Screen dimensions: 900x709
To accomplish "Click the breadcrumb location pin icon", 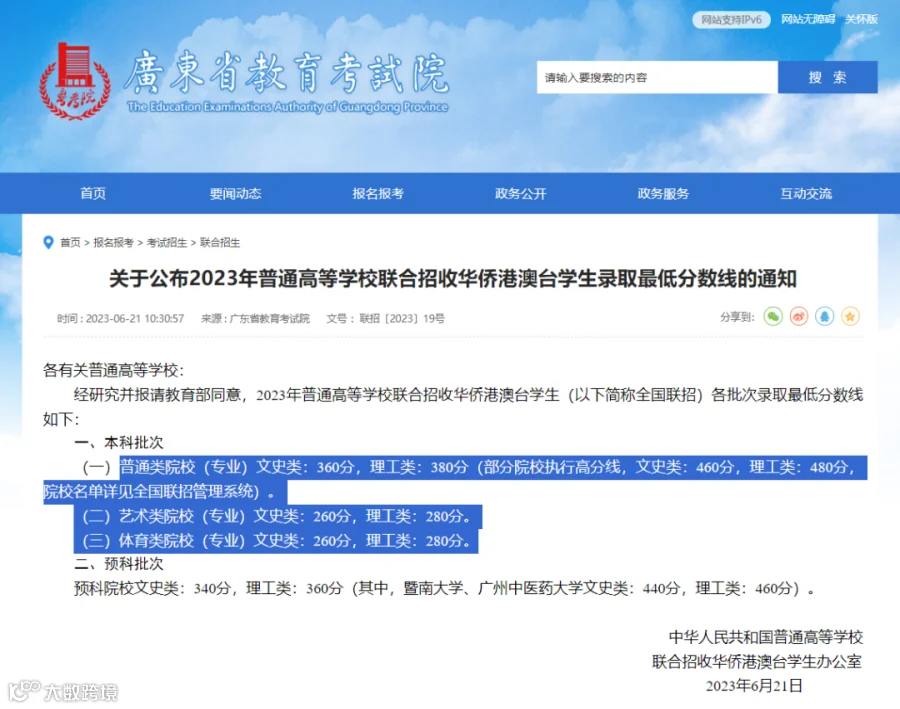I will point(49,242).
